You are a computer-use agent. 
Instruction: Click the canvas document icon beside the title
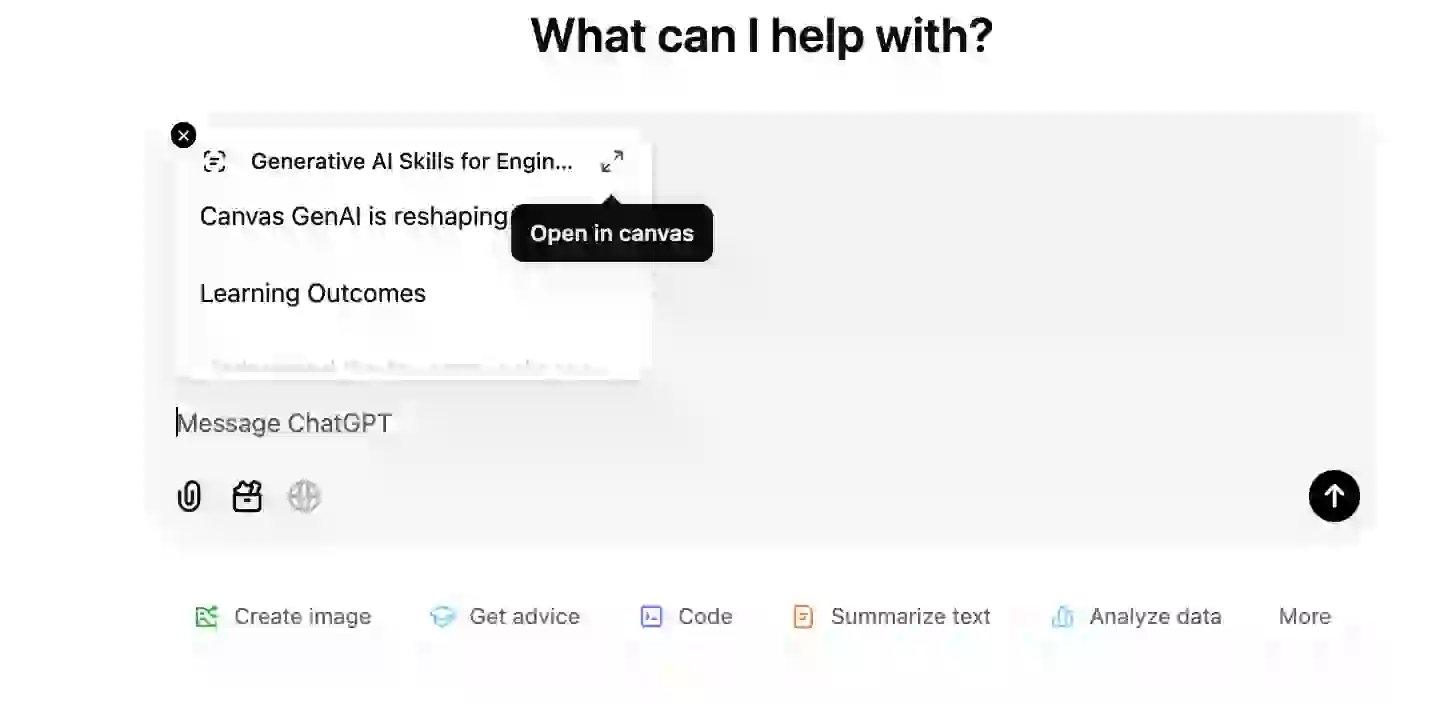tap(214, 161)
